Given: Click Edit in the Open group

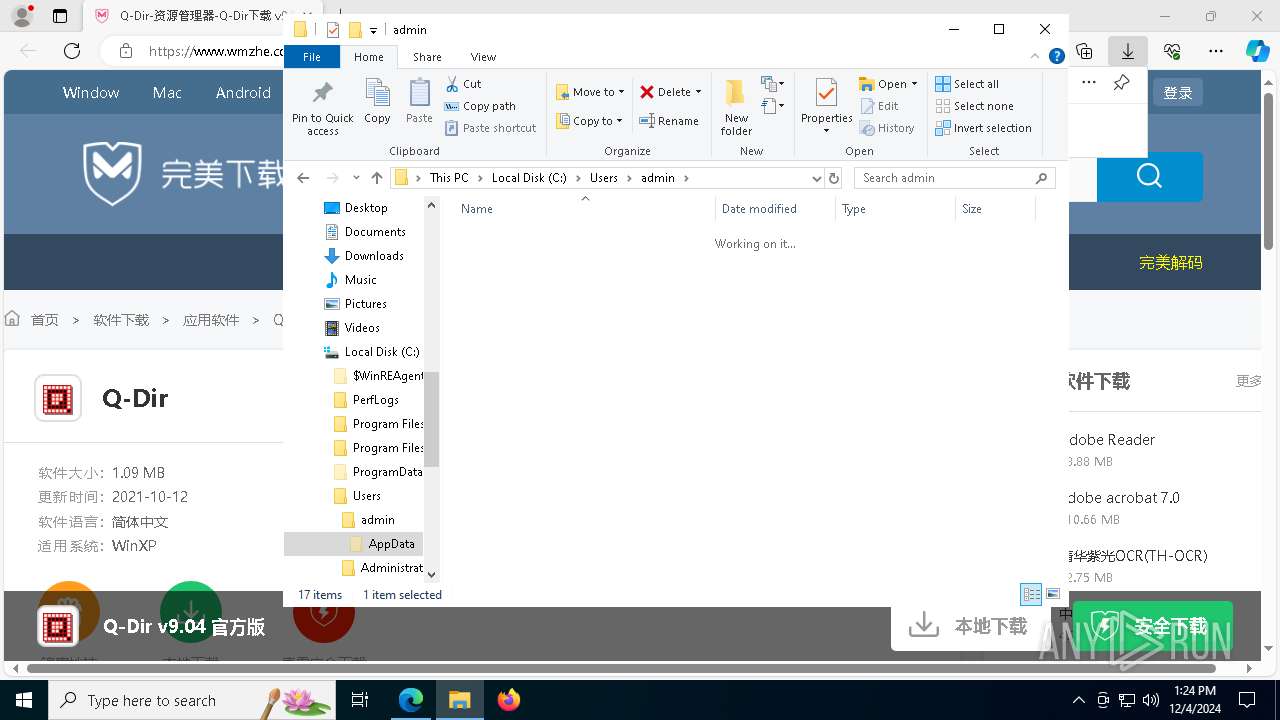Looking at the screenshot, I should click(880, 106).
